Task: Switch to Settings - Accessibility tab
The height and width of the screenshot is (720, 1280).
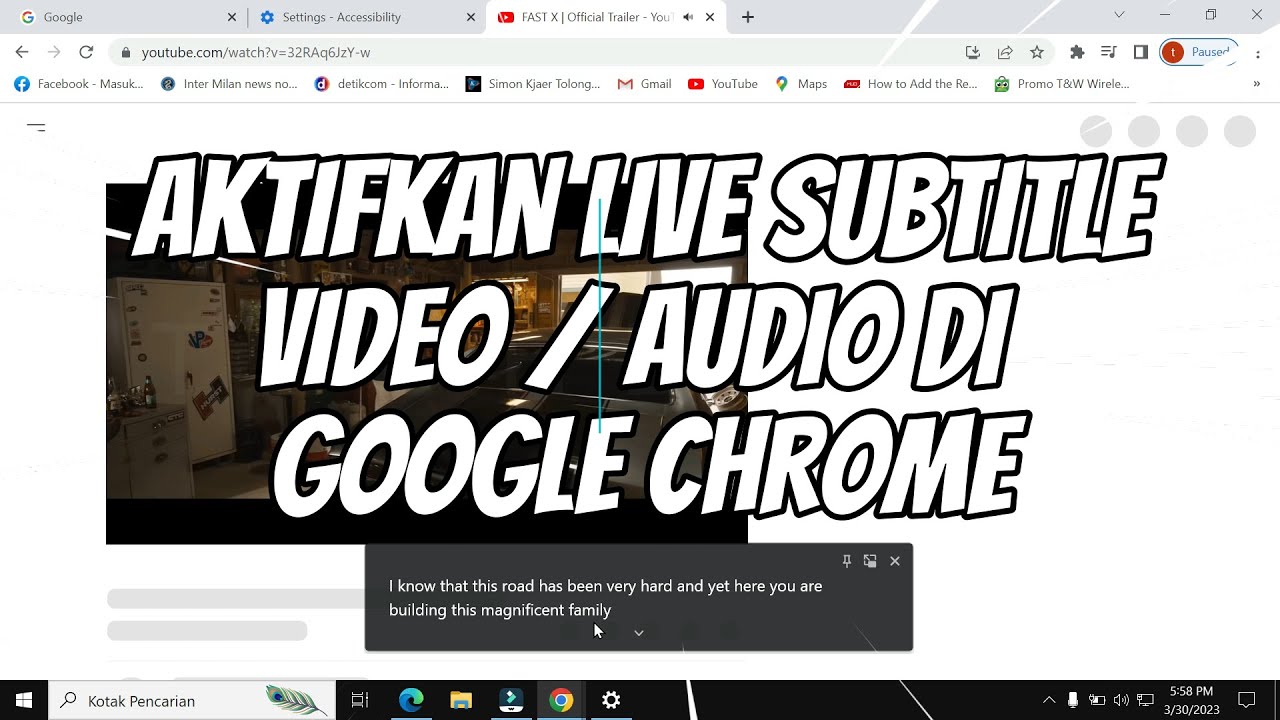Action: (365, 17)
